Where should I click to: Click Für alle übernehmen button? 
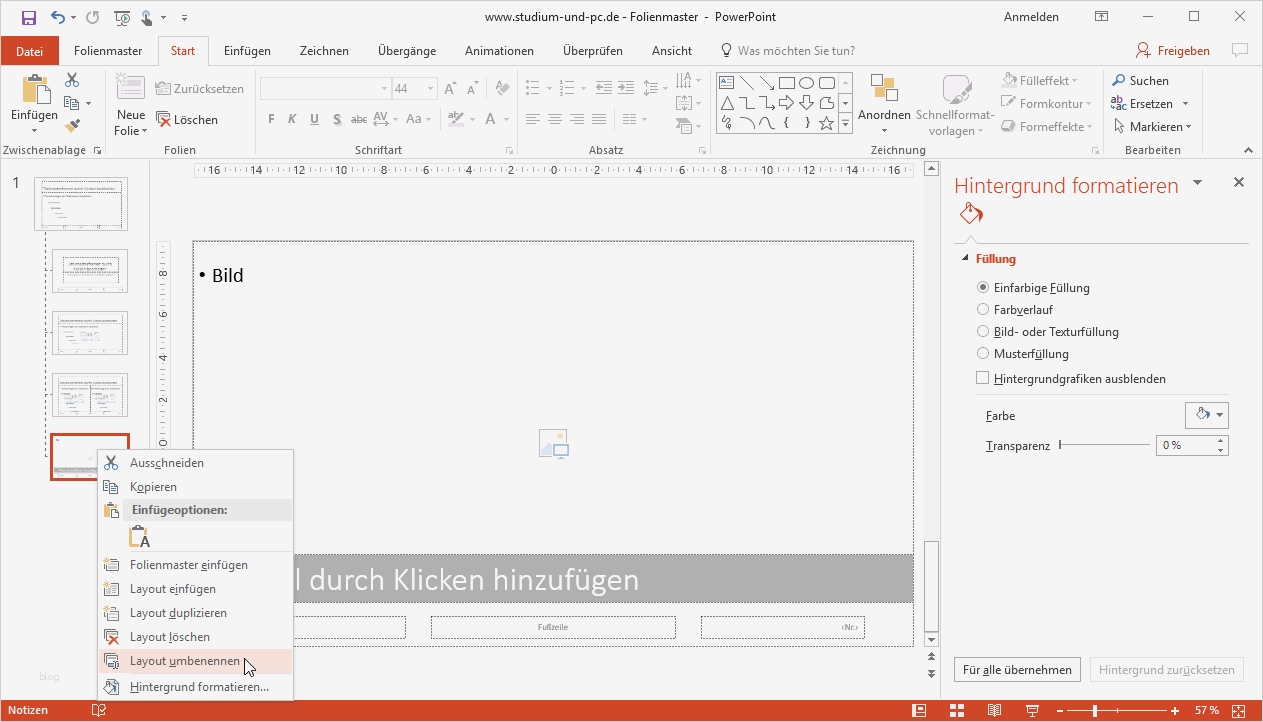tap(1016, 669)
